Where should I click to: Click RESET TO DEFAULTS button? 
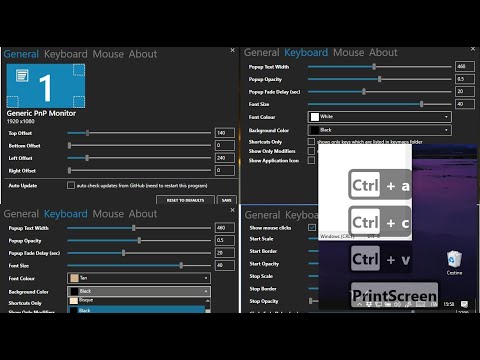(x=185, y=200)
